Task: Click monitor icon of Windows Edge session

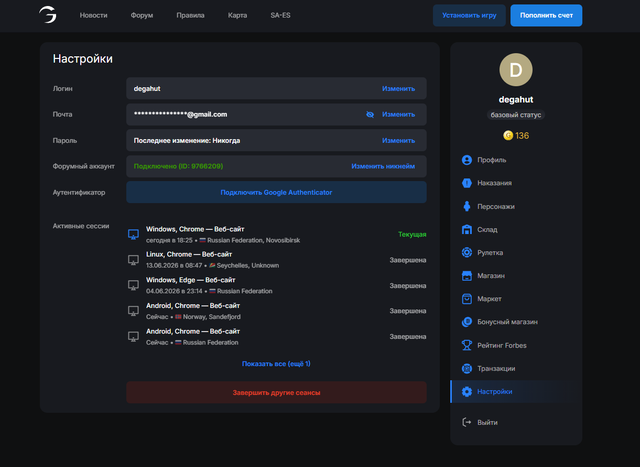Action: pyautogui.click(x=133, y=285)
